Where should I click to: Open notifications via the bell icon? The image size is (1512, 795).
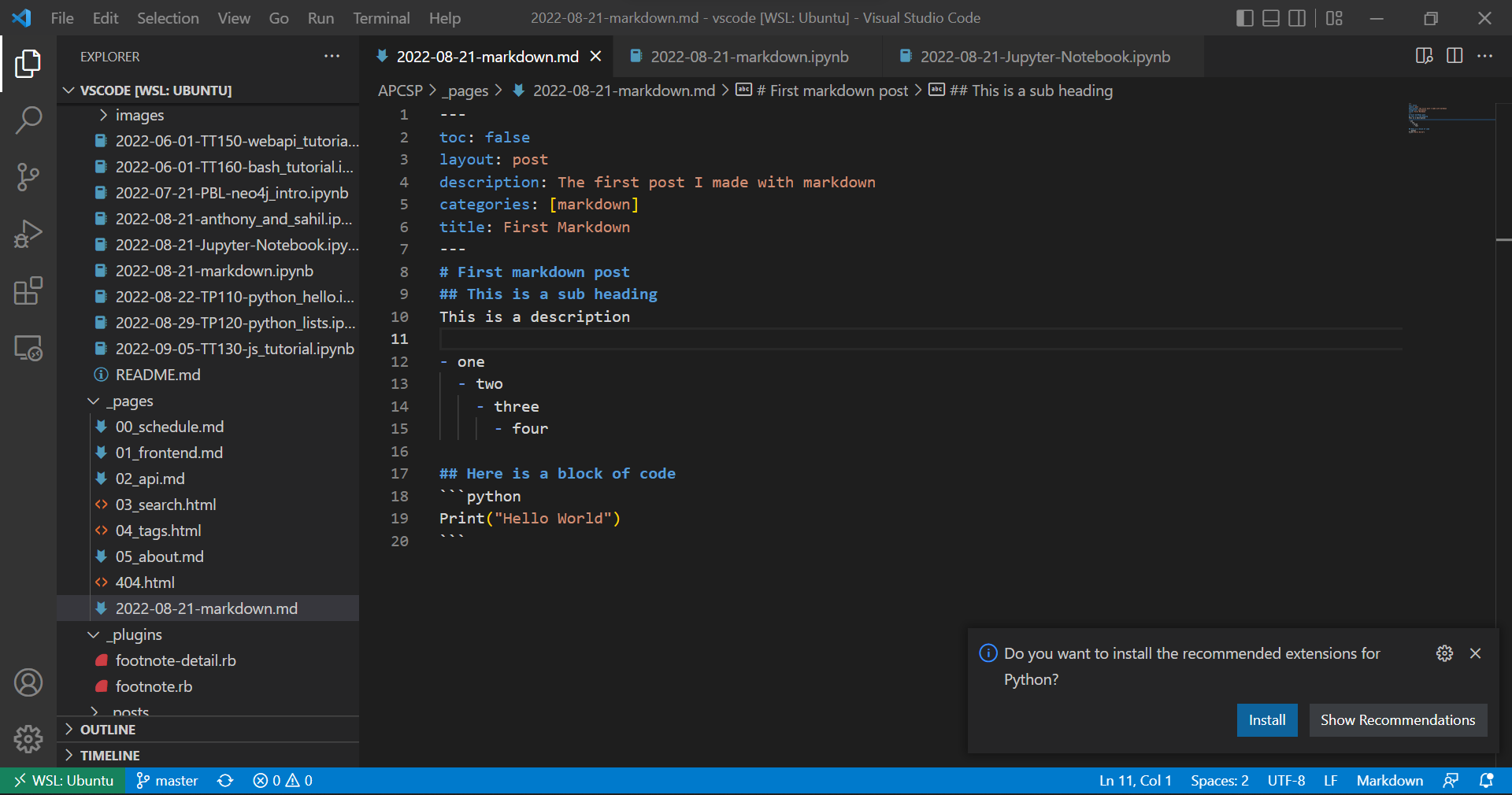pos(1488,780)
